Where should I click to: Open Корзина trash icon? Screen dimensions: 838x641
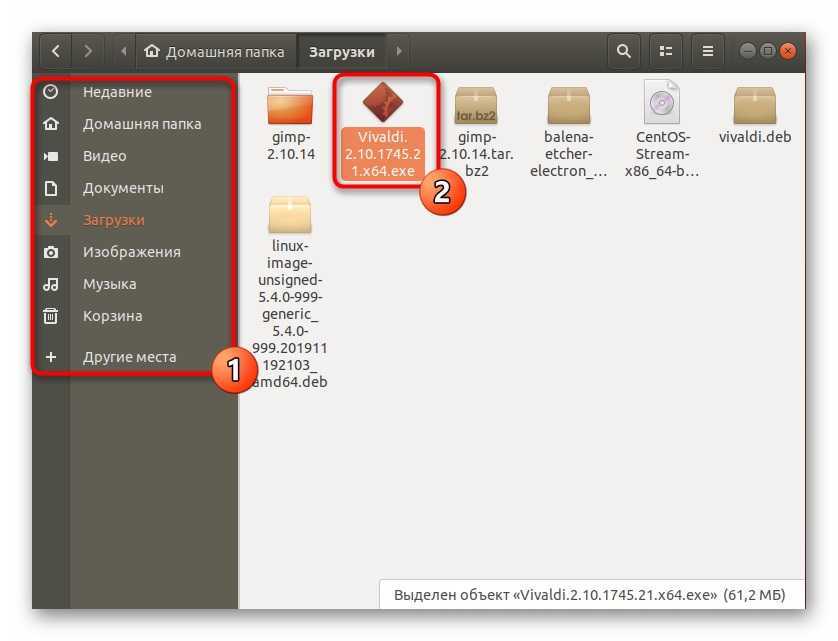(51, 316)
